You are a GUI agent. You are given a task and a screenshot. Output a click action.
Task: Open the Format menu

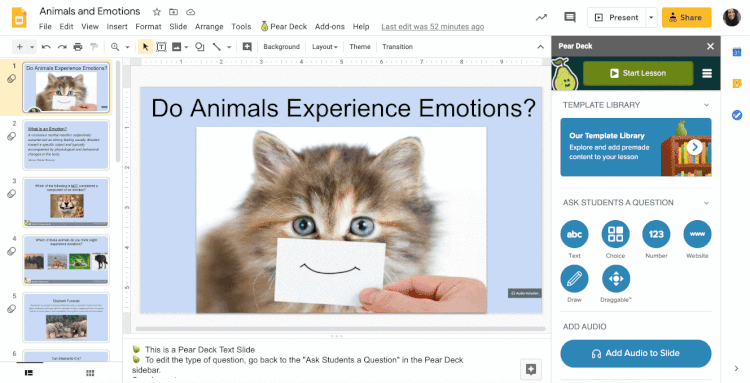(148, 27)
